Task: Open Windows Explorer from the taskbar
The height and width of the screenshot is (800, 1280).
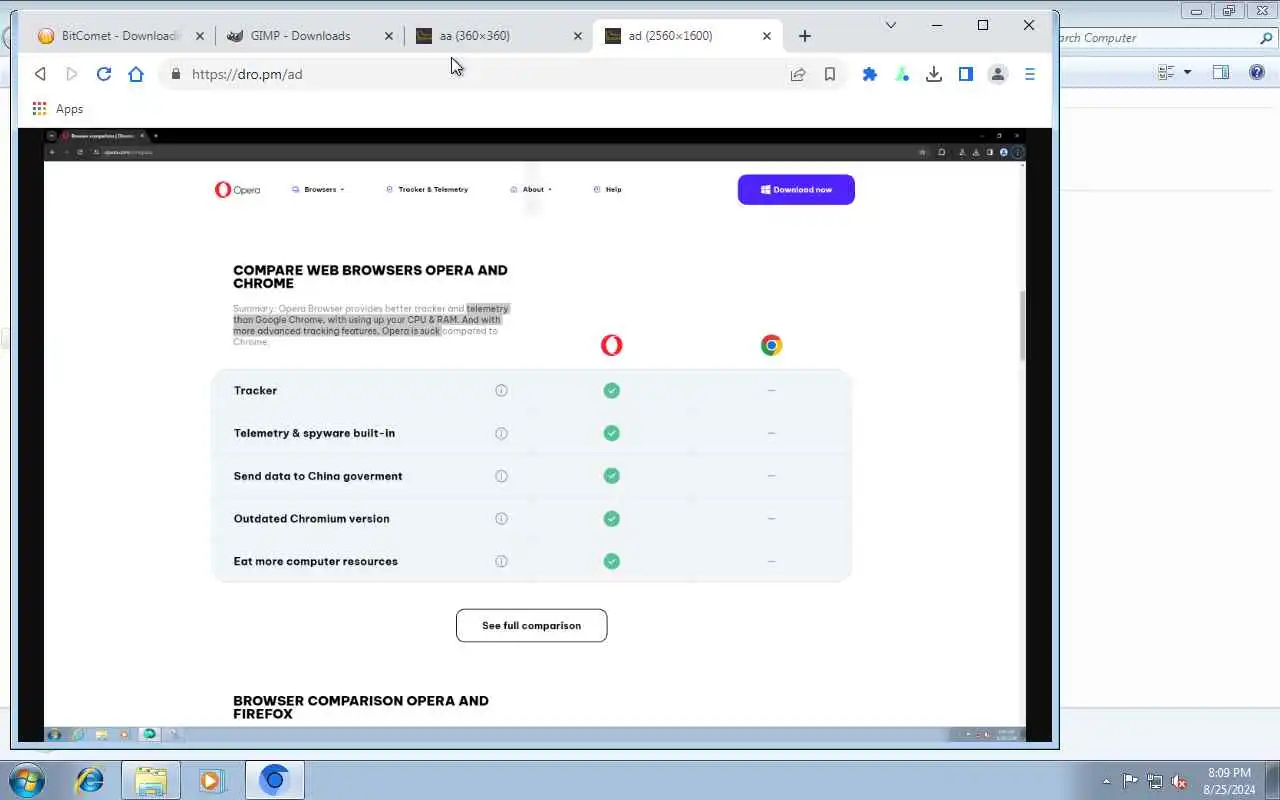Action: click(x=151, y=780)
